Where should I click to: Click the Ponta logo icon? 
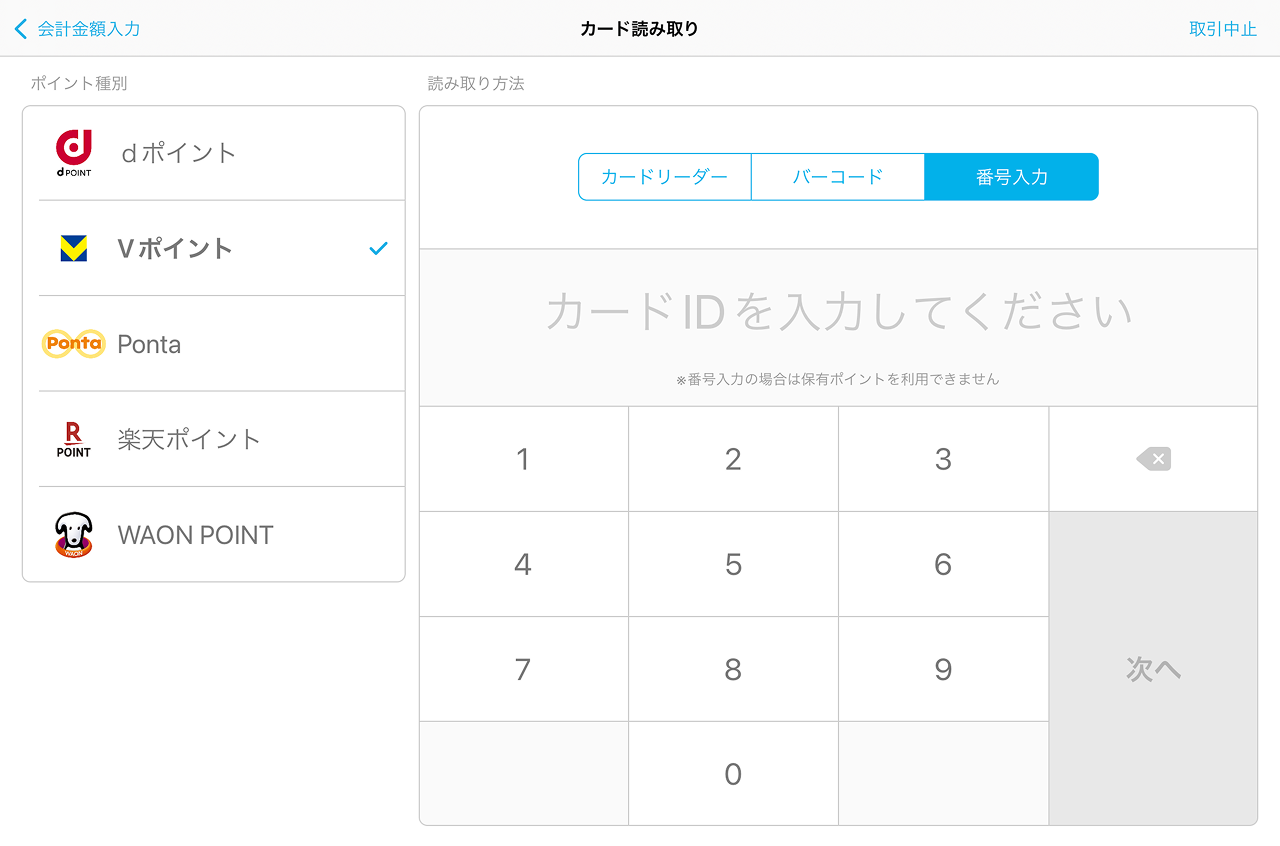point(74,344)
